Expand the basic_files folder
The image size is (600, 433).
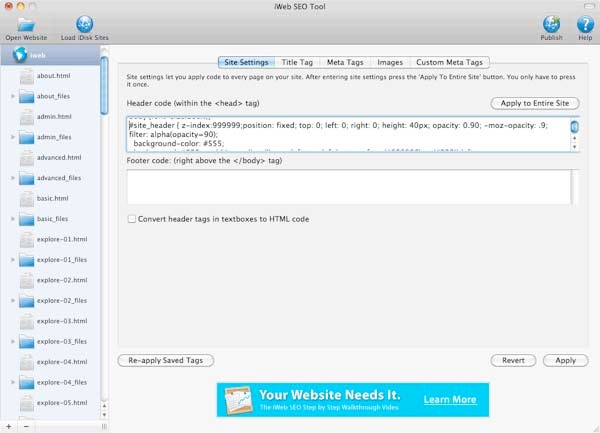13,219
